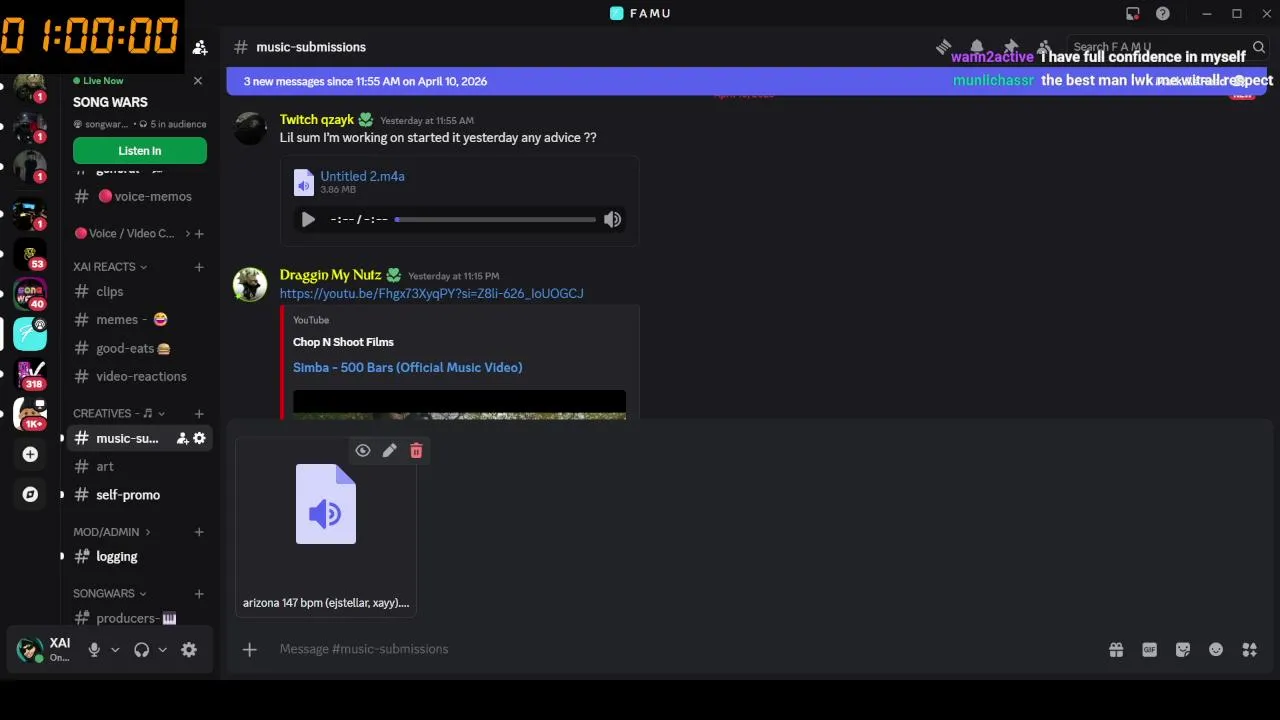Open the gift icon in message bar
1280x720 pixels.
[x=1116, y=650]
